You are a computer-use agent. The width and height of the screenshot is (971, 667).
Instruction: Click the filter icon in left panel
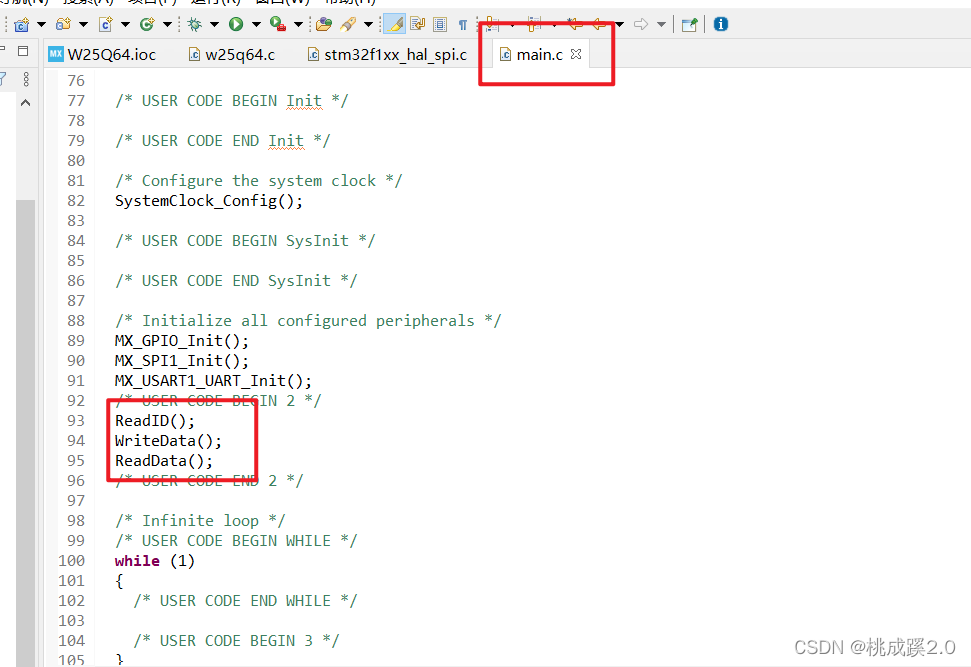3,79
